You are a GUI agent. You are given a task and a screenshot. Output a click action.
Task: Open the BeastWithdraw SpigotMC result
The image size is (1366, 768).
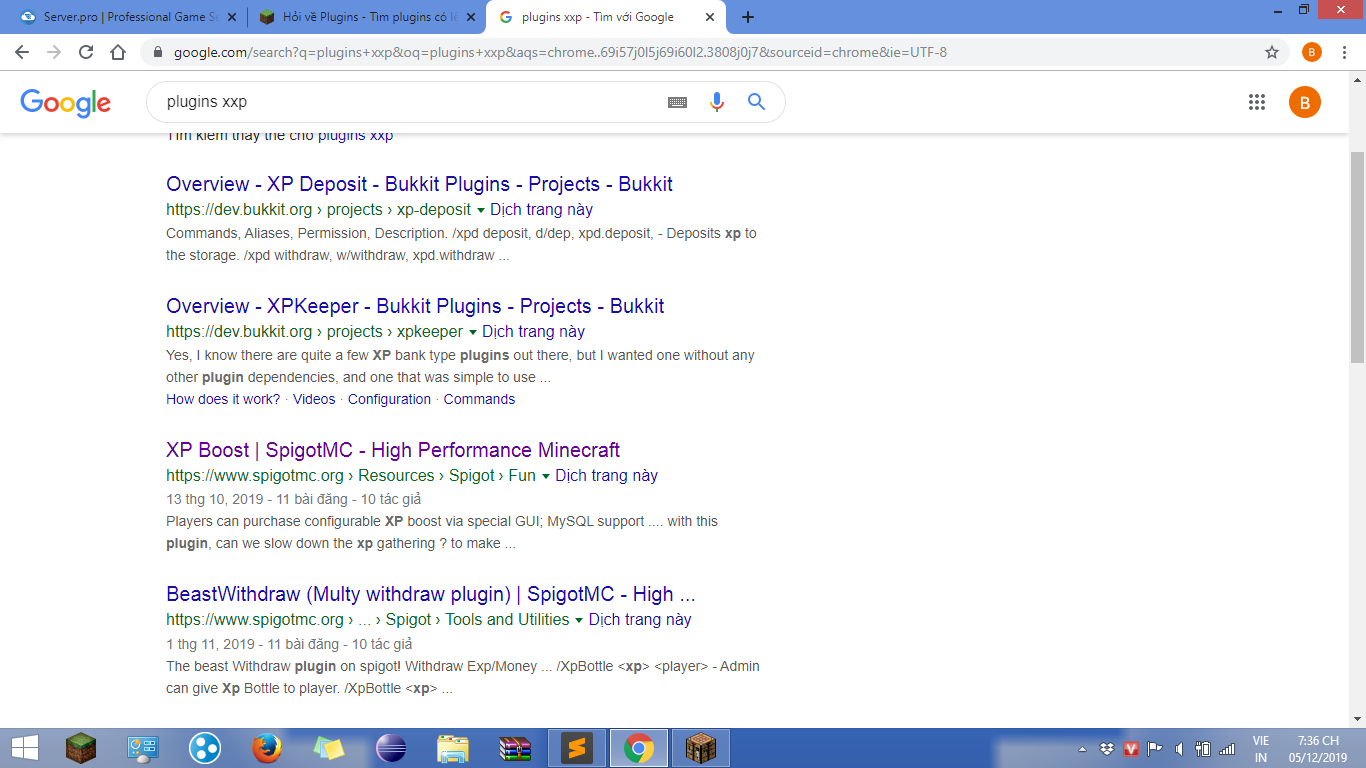(x=430, y=594)
